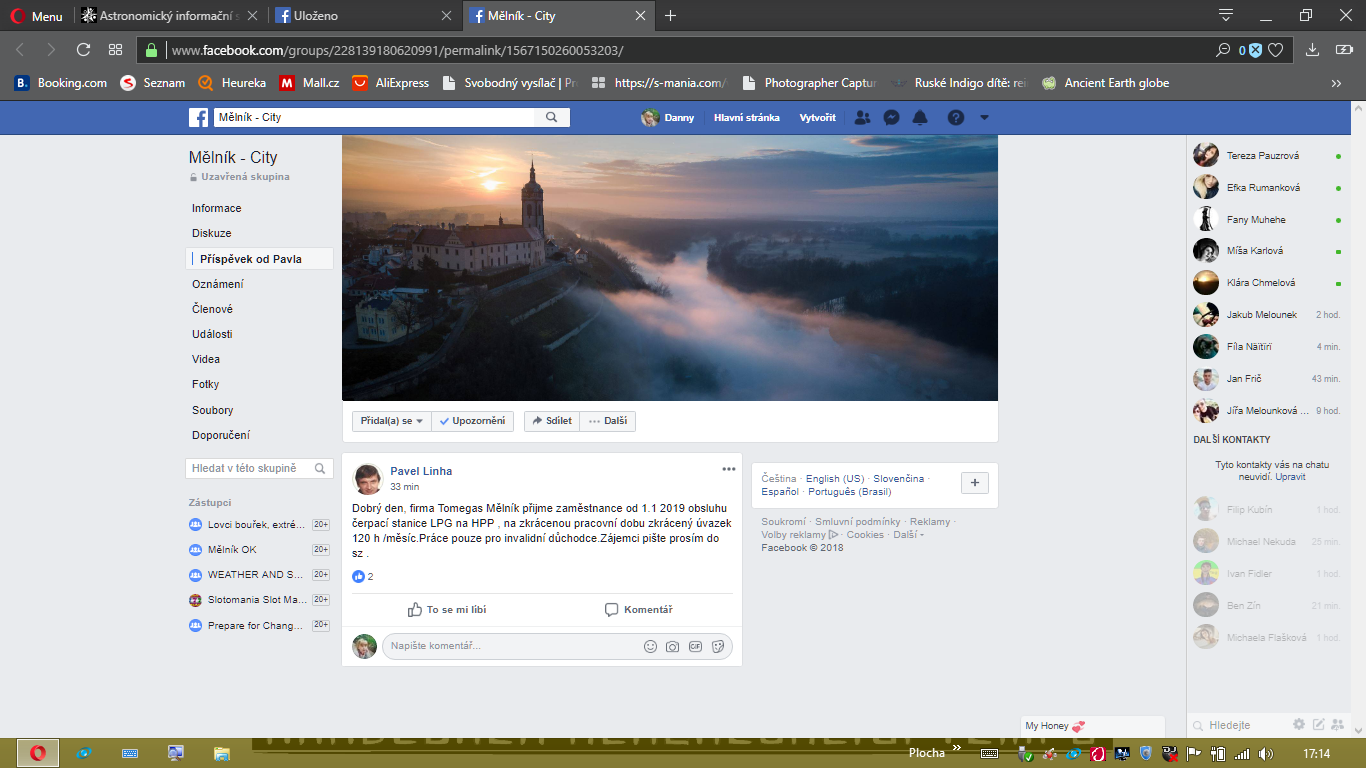The height and width of the screenshot is (768, 1366).
Task: Open the My Honey chat tab
Action: point(1094,726)
